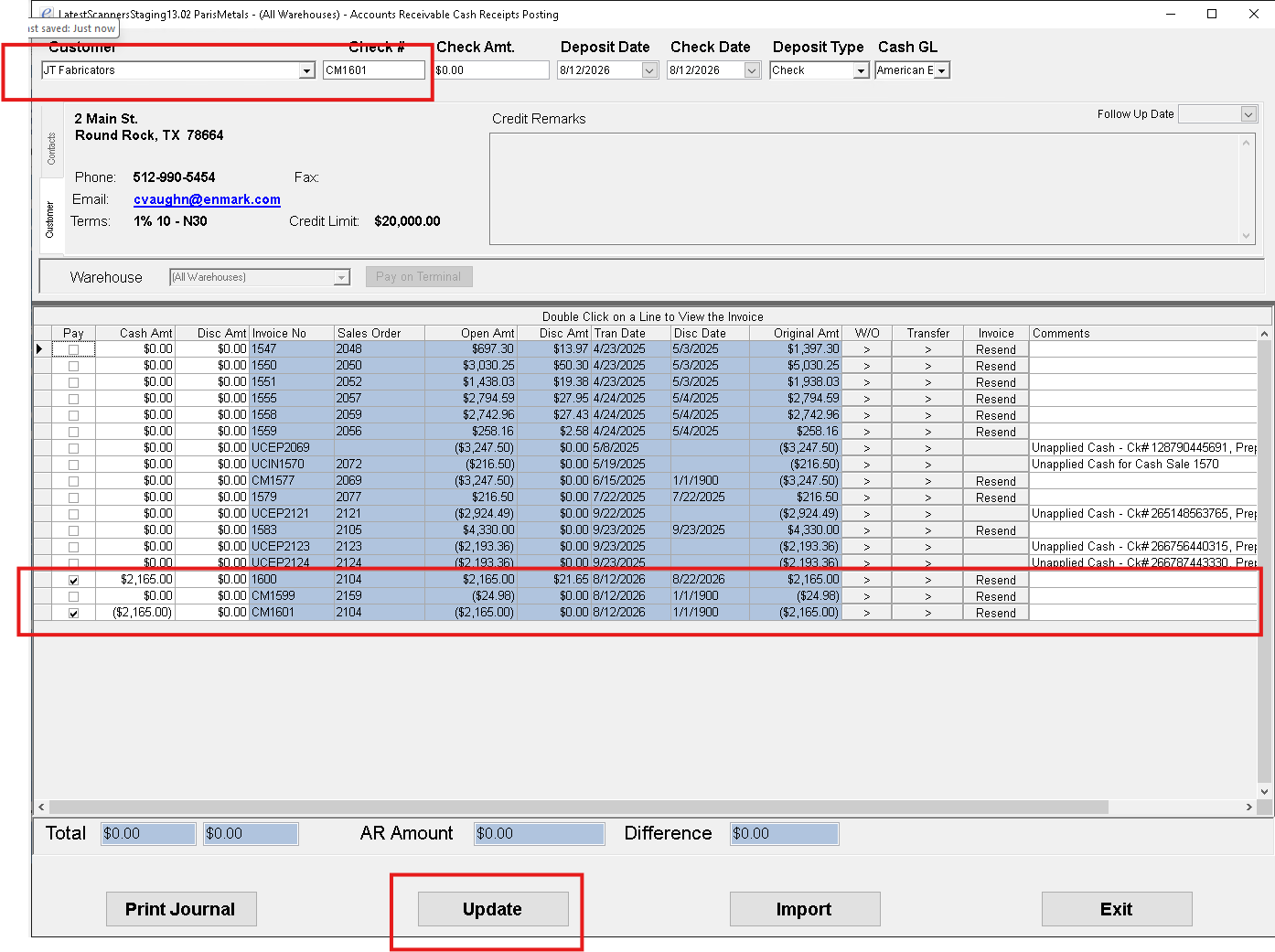Click the Sales Order cell 2159
Viewport: 1275px width, 952px height.
tap(380, 596)
